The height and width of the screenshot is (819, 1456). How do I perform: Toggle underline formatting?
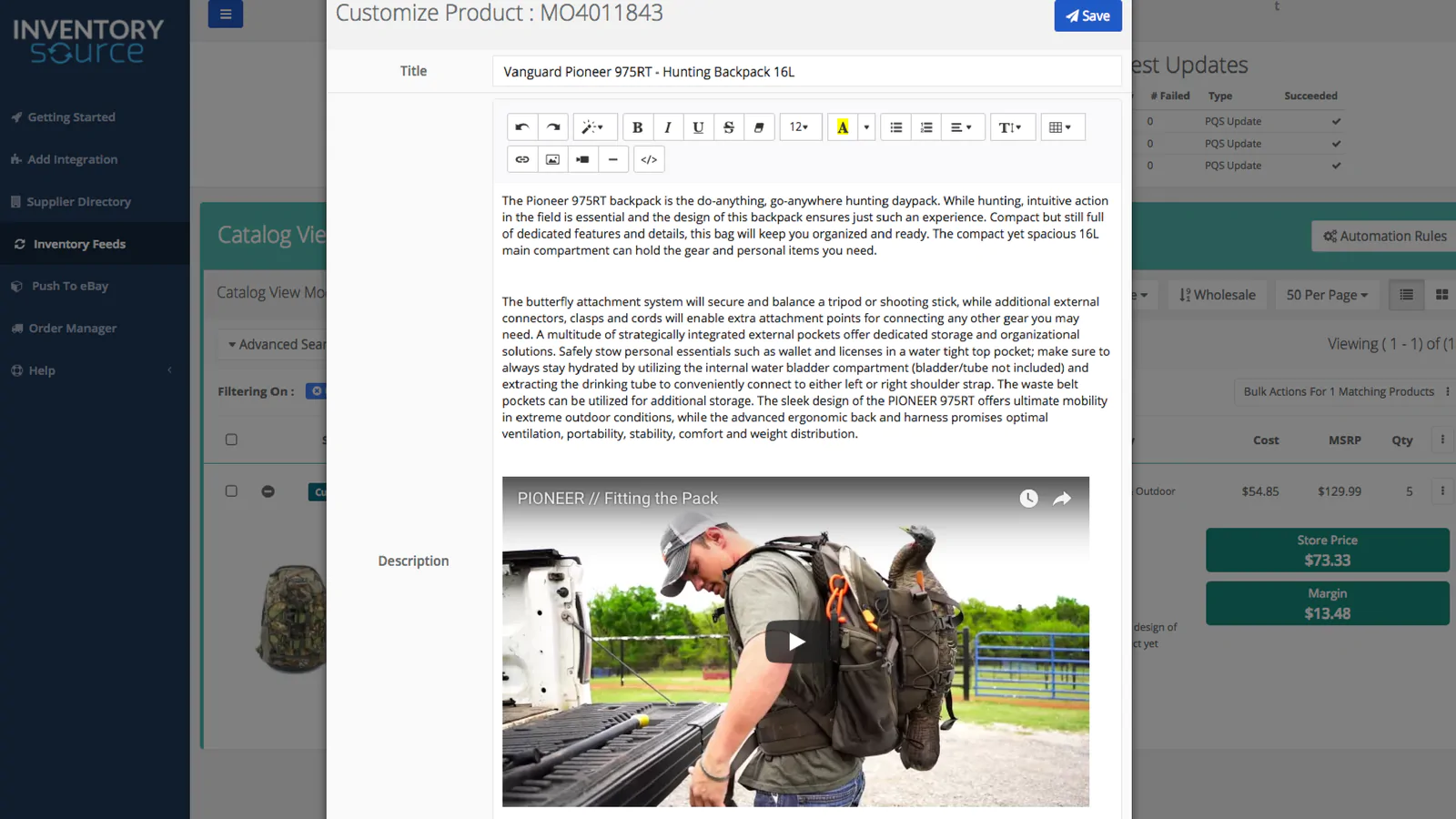click(698, 127)
